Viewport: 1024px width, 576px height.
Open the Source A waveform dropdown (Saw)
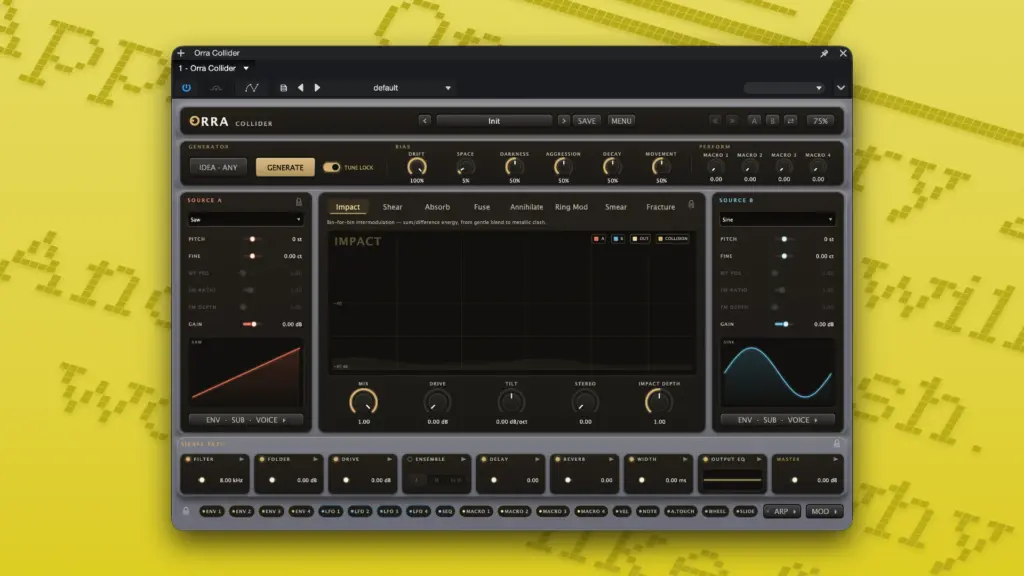click(246, 219)
